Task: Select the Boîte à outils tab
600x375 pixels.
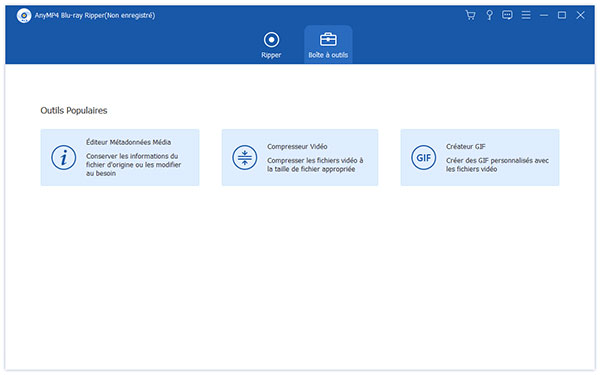Action: pyautogui.click(x=328, y=44)
